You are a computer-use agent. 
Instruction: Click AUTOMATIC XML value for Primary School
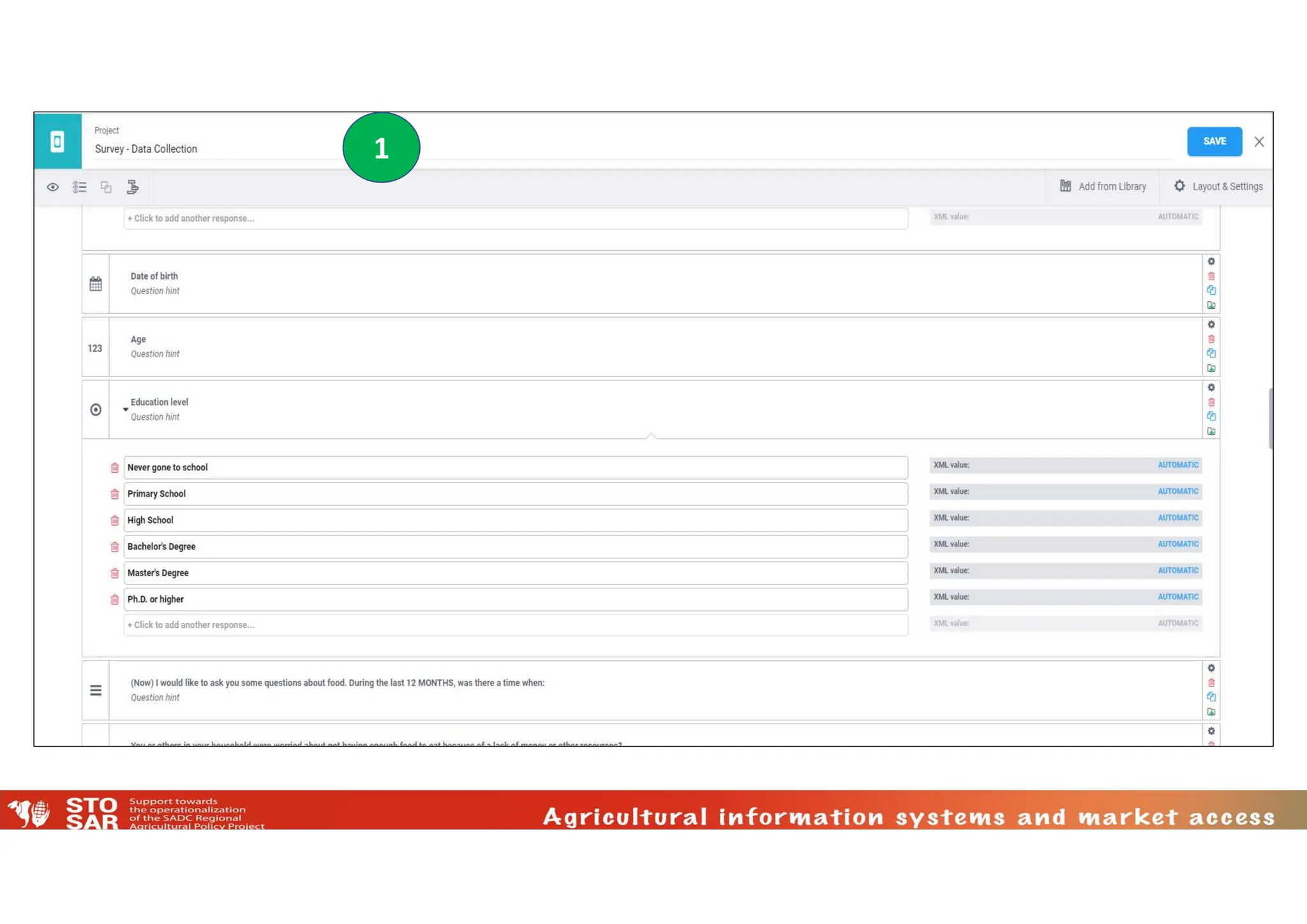pyautogui.click(x=1177, y=491)
